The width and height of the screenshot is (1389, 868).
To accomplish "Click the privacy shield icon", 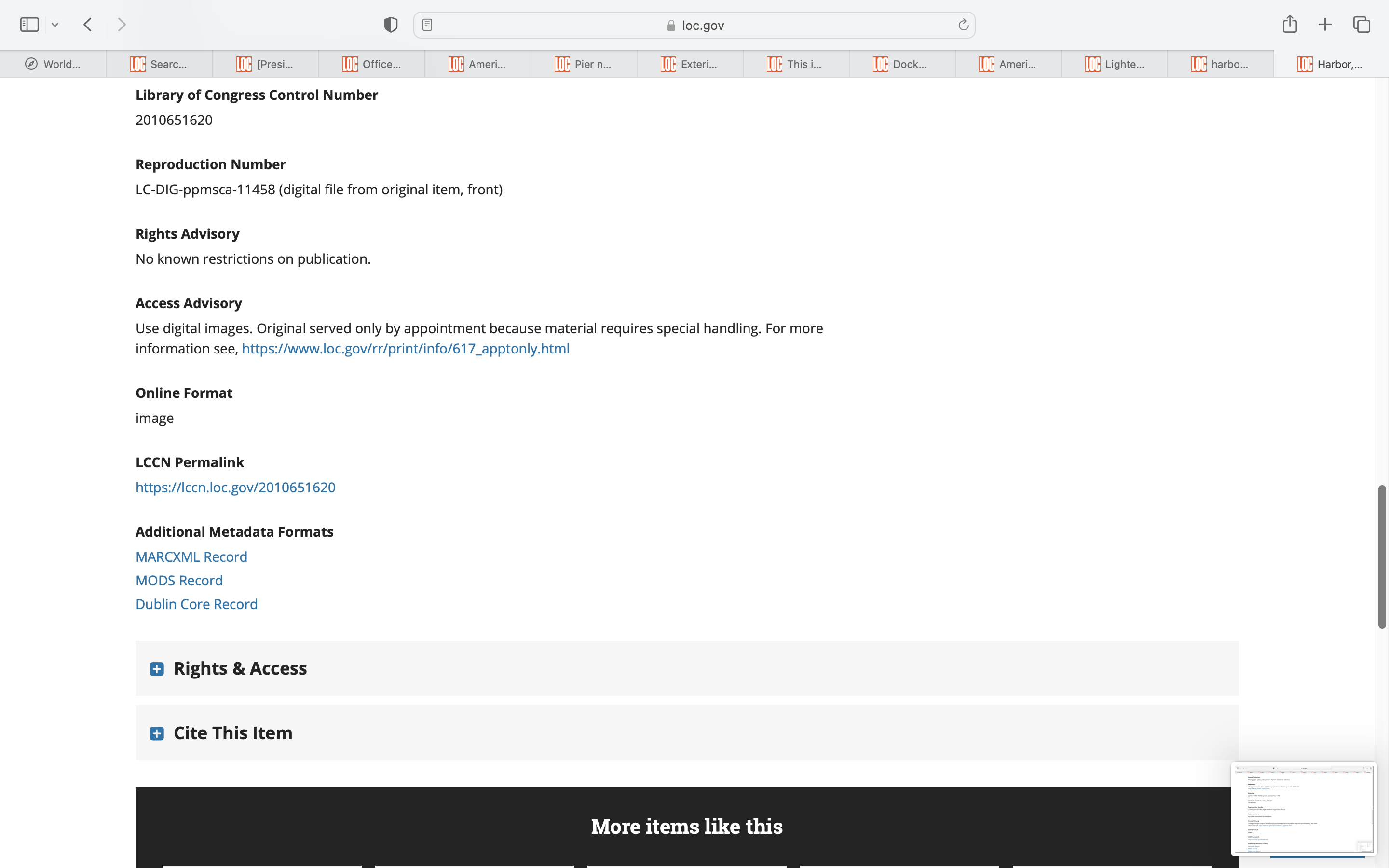I will 391,25.
